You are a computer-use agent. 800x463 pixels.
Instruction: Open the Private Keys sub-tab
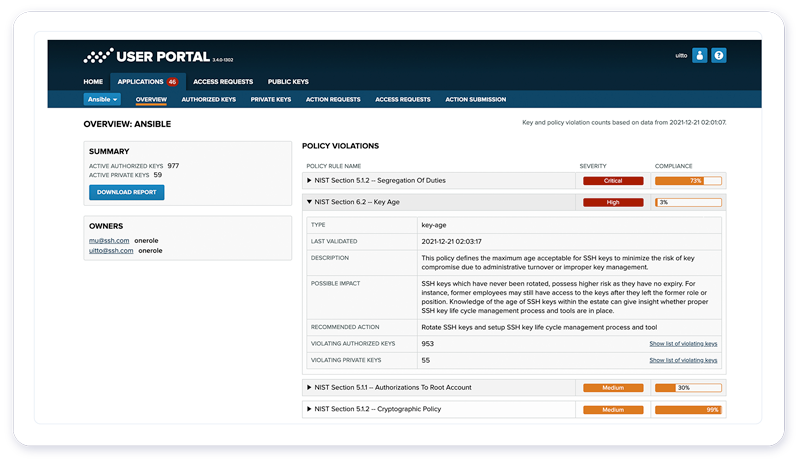tap(270, 100)
